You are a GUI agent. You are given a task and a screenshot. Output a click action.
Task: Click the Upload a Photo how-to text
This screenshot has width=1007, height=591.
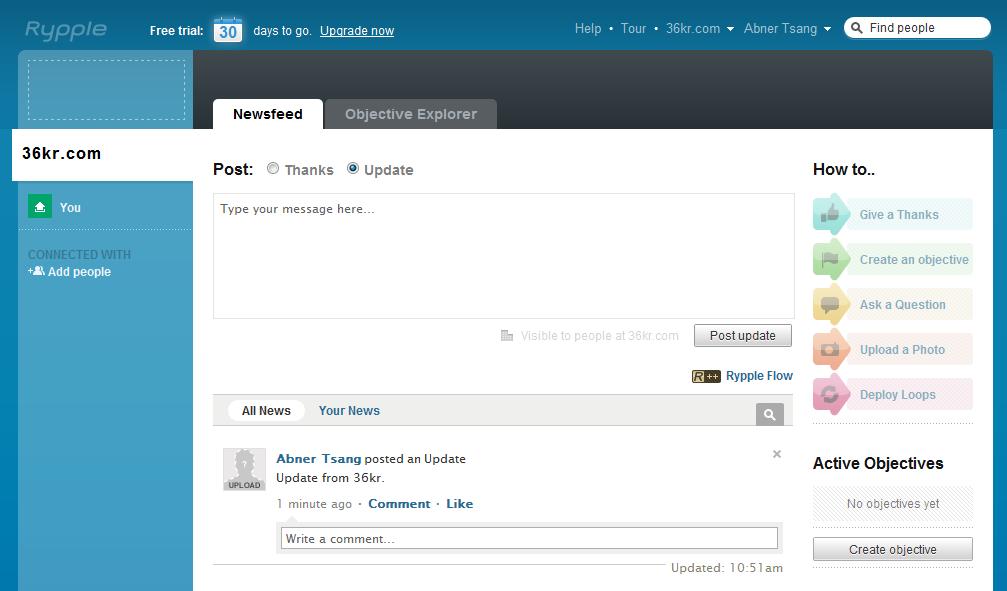[902, 349]
